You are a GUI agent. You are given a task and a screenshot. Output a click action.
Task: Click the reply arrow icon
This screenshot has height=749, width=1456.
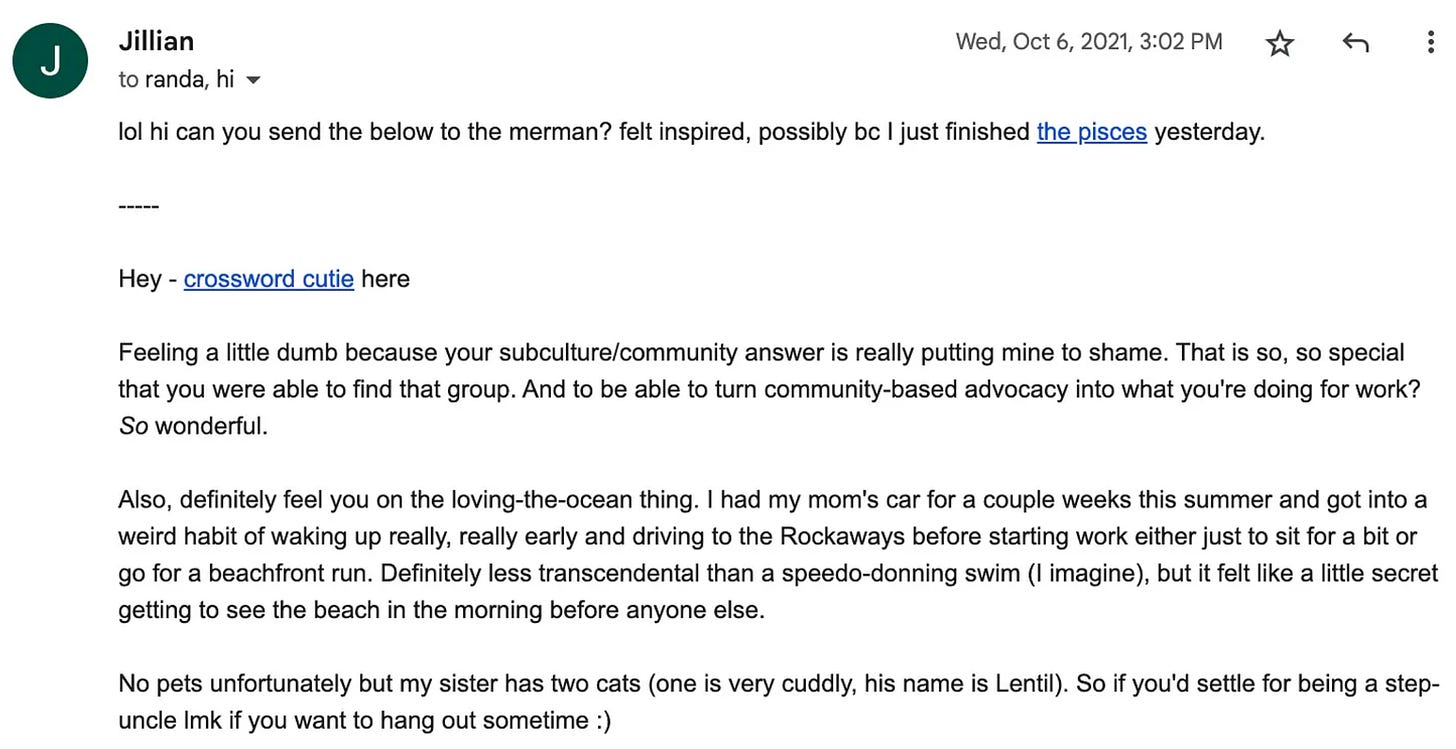pyautogui.click(x=1354, y=42)
